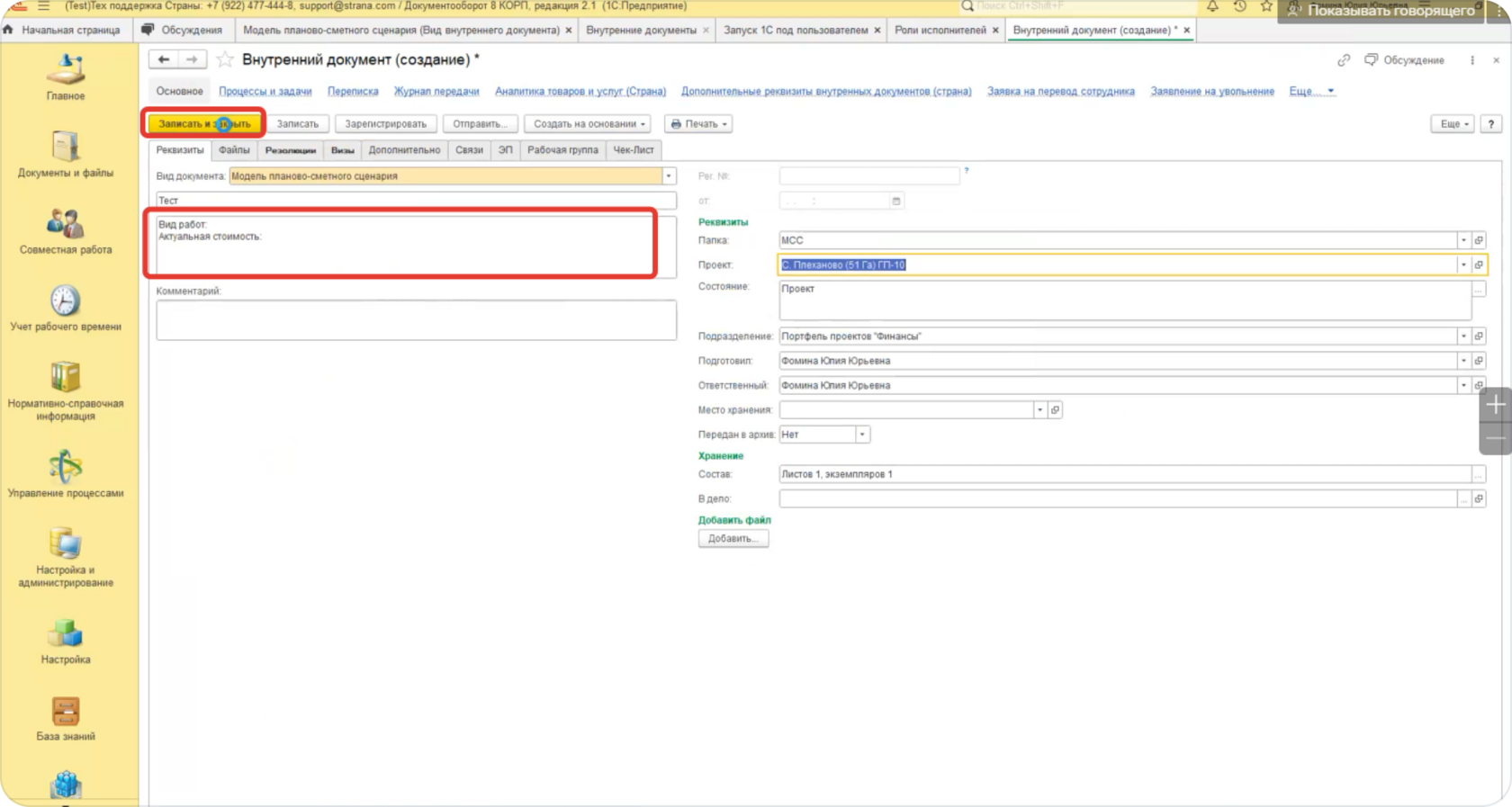Switch to the Связи tab
This screenshot has width=1512, height=807.
click(x=469, y=150)
